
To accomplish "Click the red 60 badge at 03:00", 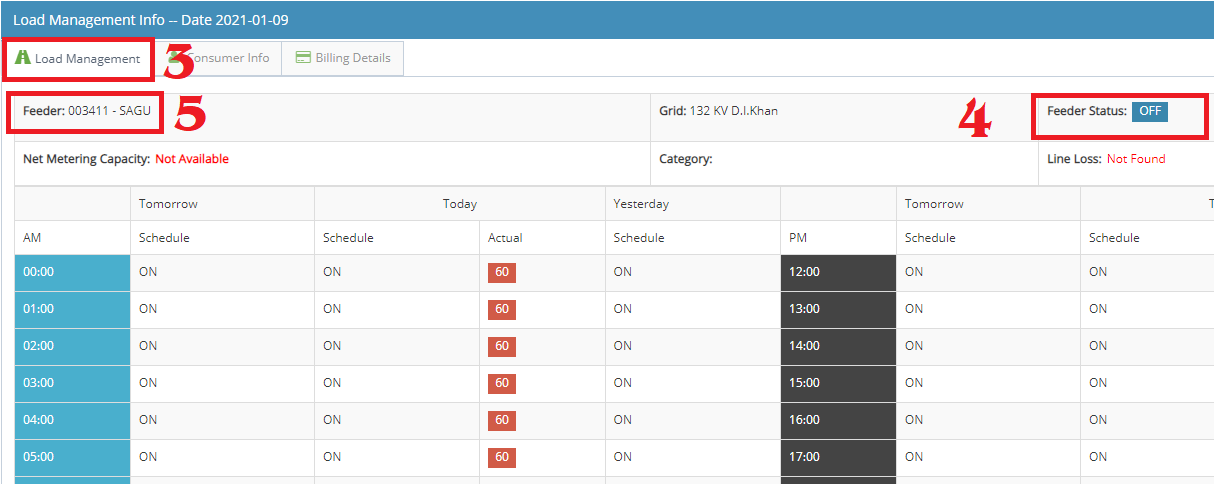I will click(x=502, y=383).
